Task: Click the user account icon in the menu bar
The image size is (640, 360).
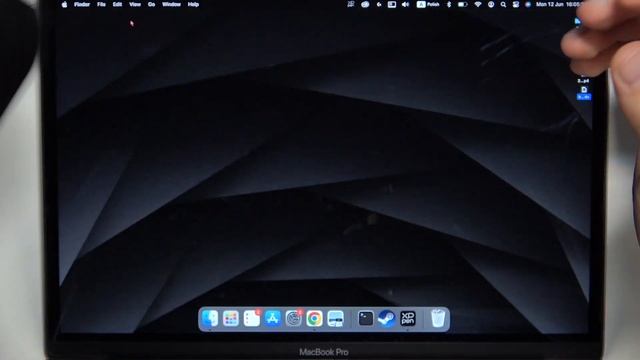Action: (491, 4)
